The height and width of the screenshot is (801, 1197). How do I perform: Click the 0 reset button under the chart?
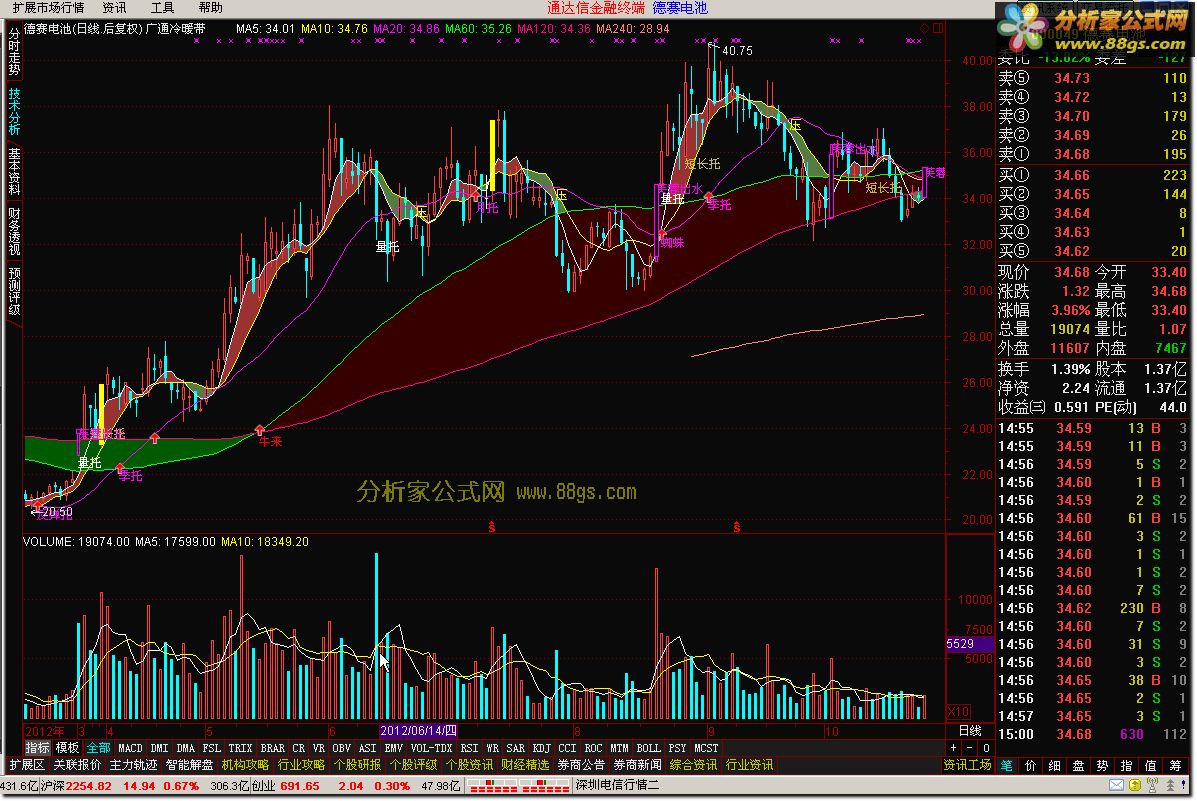[x=986, y=748]
